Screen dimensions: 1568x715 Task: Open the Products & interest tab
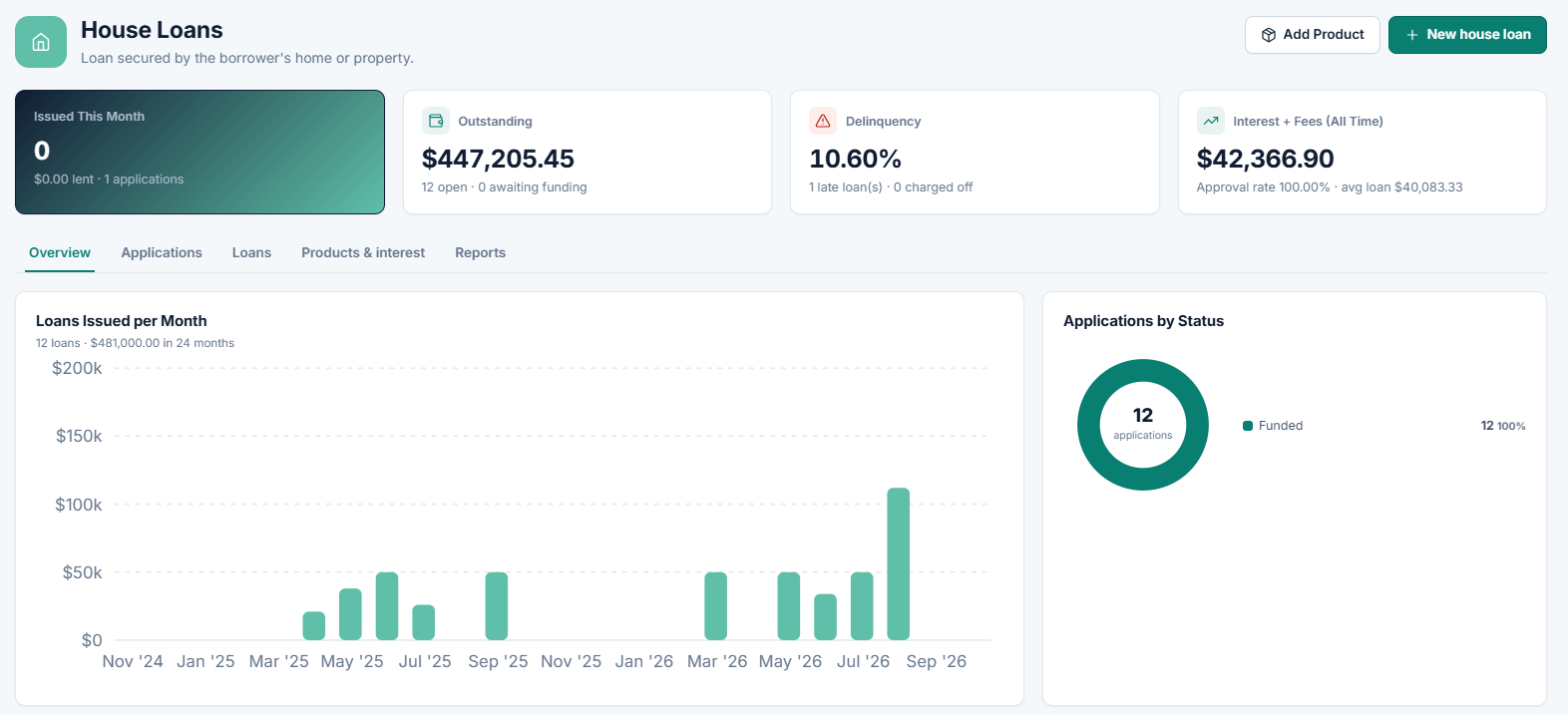pyautogui.click(x=363, y=253)
